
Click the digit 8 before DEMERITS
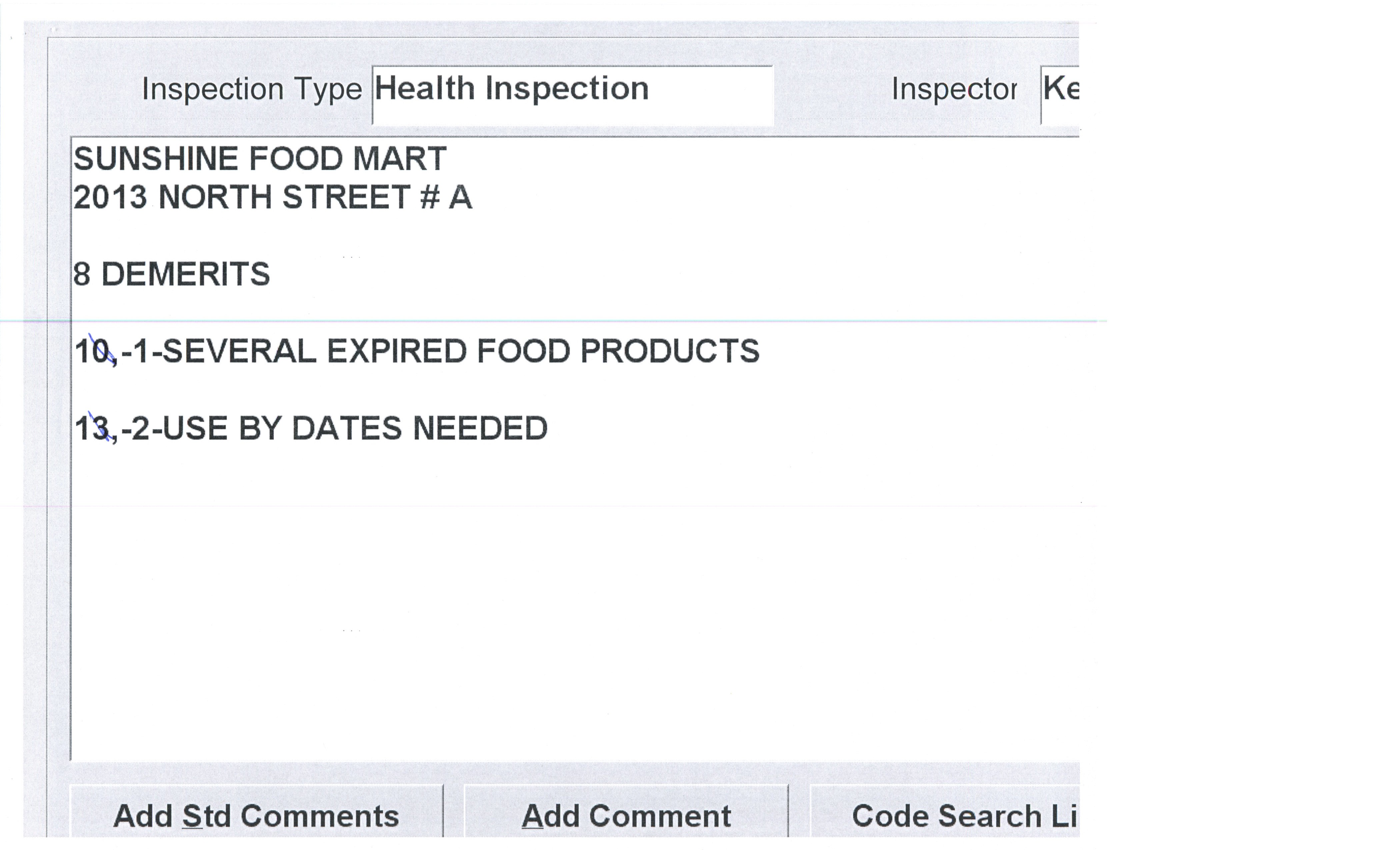(x=82, y=274)
